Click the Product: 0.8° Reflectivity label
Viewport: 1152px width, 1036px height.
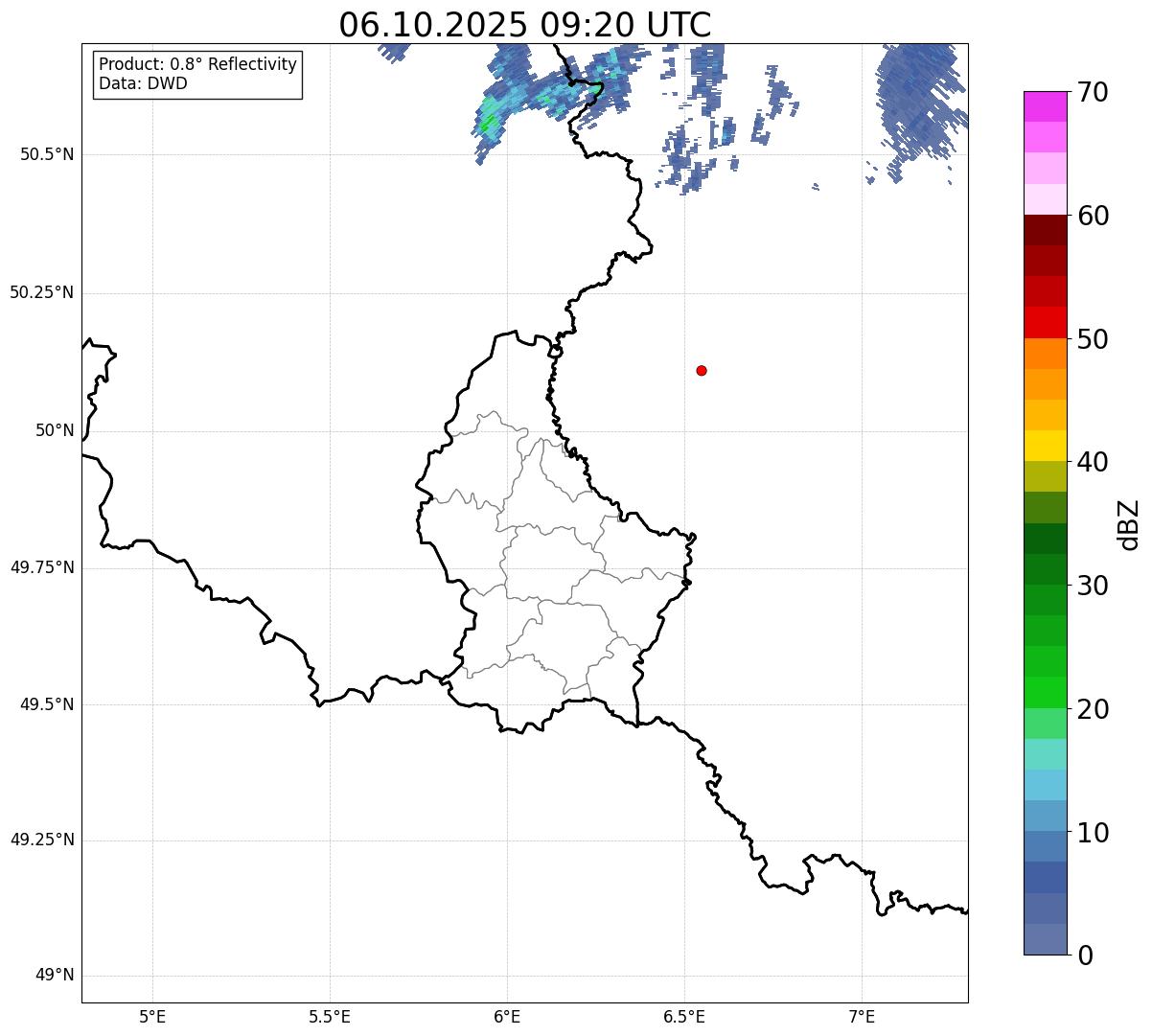(197, 64)
